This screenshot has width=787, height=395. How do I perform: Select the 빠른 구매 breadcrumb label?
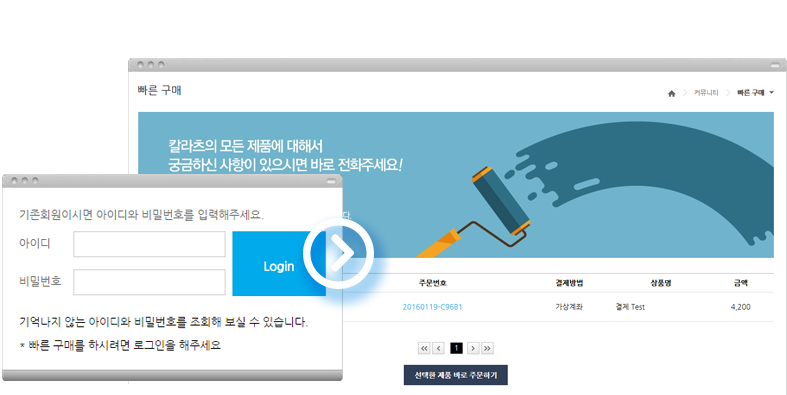750,93
